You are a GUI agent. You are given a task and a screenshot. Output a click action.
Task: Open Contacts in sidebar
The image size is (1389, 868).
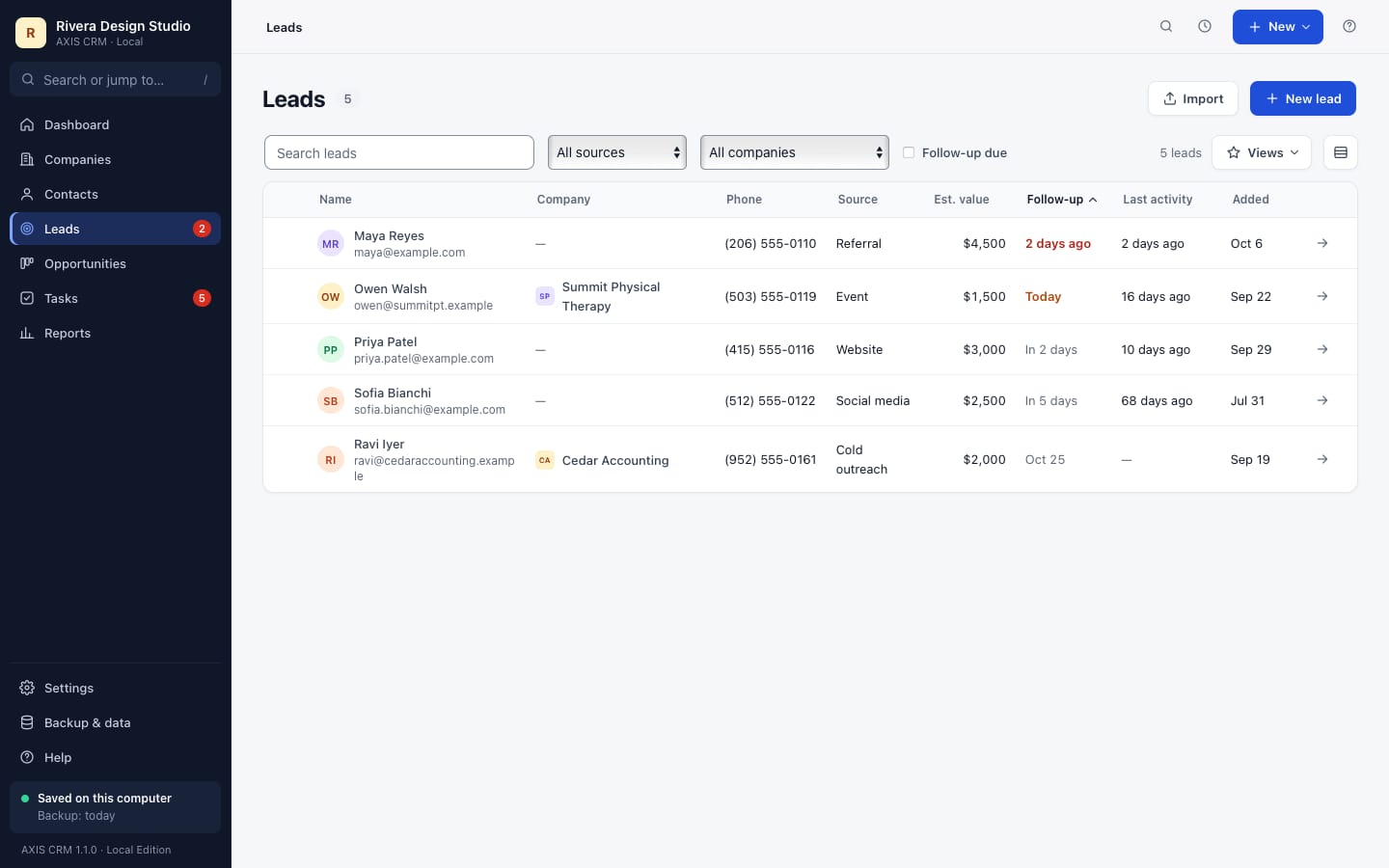[115, 194]
